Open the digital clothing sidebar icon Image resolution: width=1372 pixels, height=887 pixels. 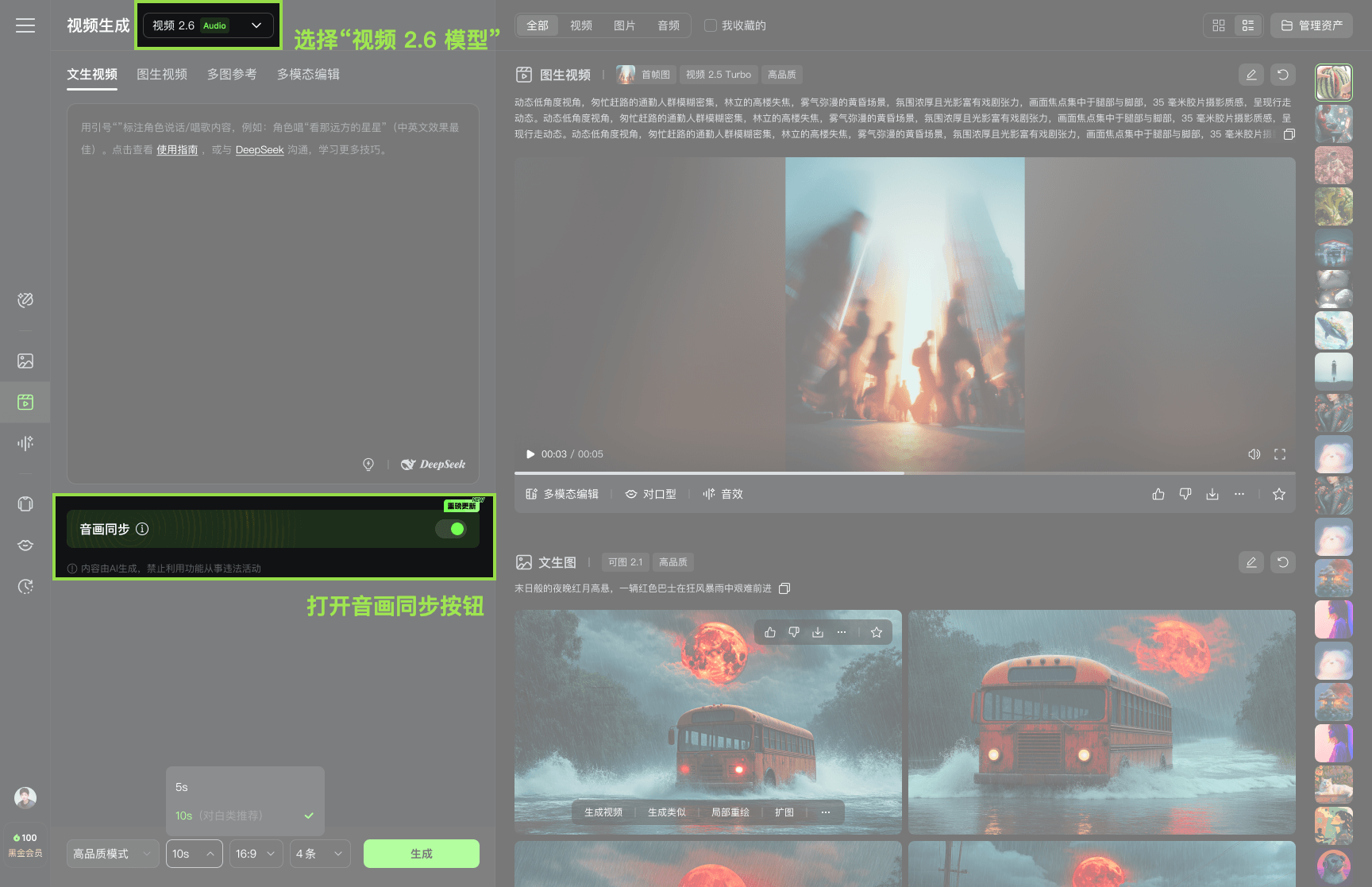tap(25, 504)
